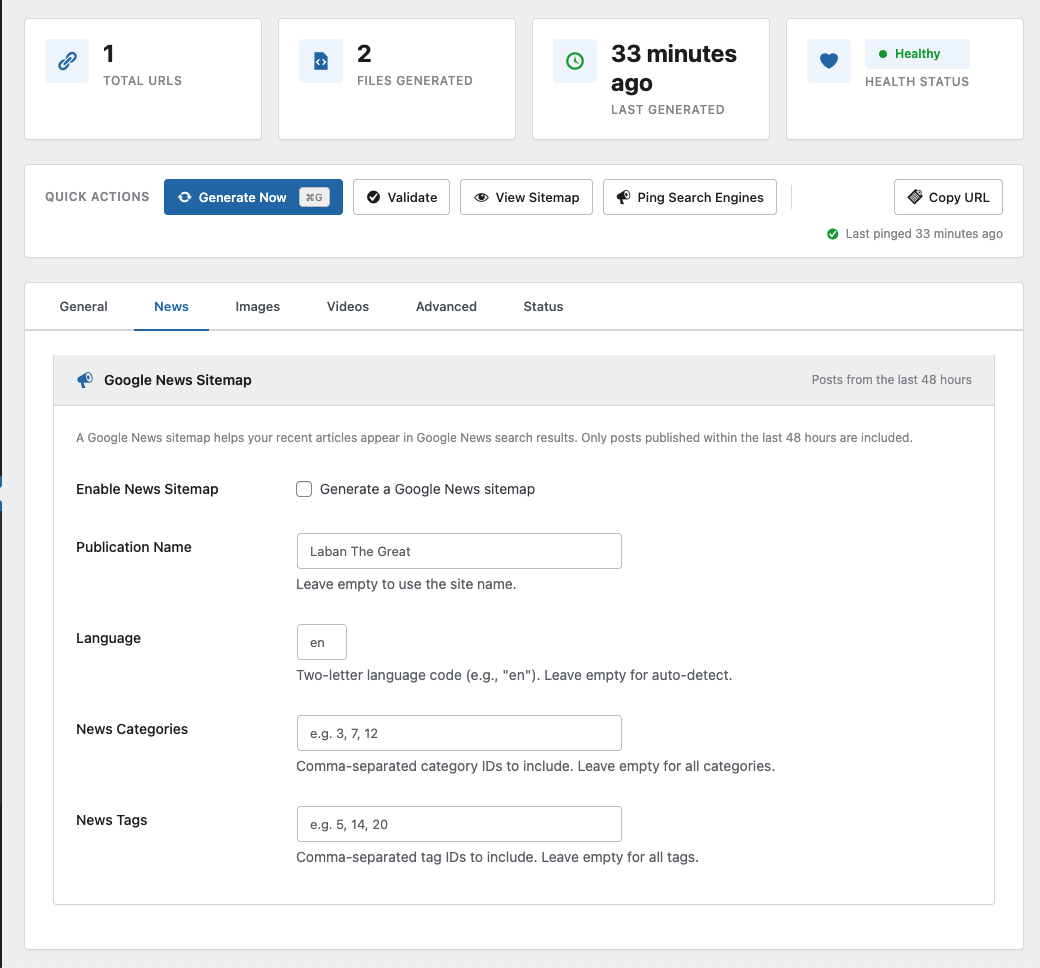1040x968 pixels.
Task: Open the Images tab
Action: (x=257, y=307)
